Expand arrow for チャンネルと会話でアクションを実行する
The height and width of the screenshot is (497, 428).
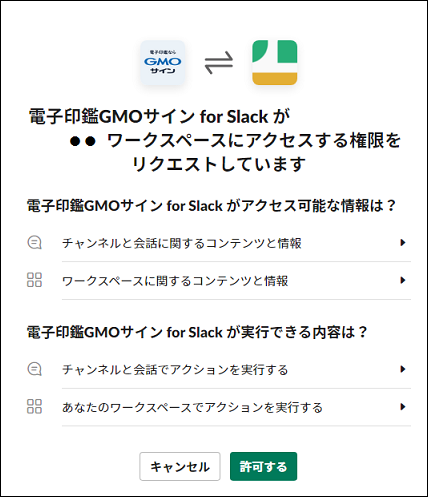[x=403, y=369]
